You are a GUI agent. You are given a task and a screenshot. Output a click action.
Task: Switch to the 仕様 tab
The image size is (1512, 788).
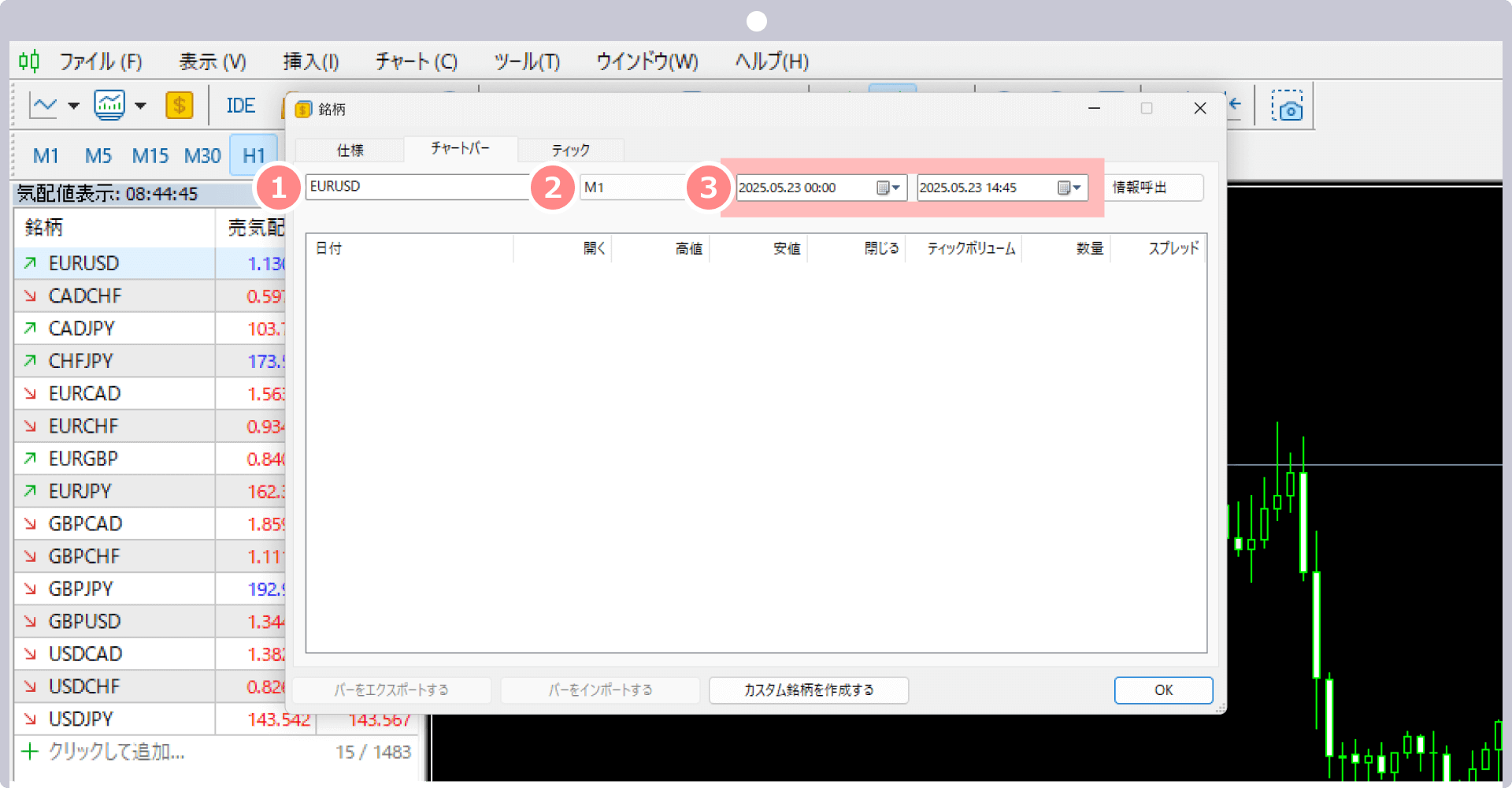(x=350, y=150)
